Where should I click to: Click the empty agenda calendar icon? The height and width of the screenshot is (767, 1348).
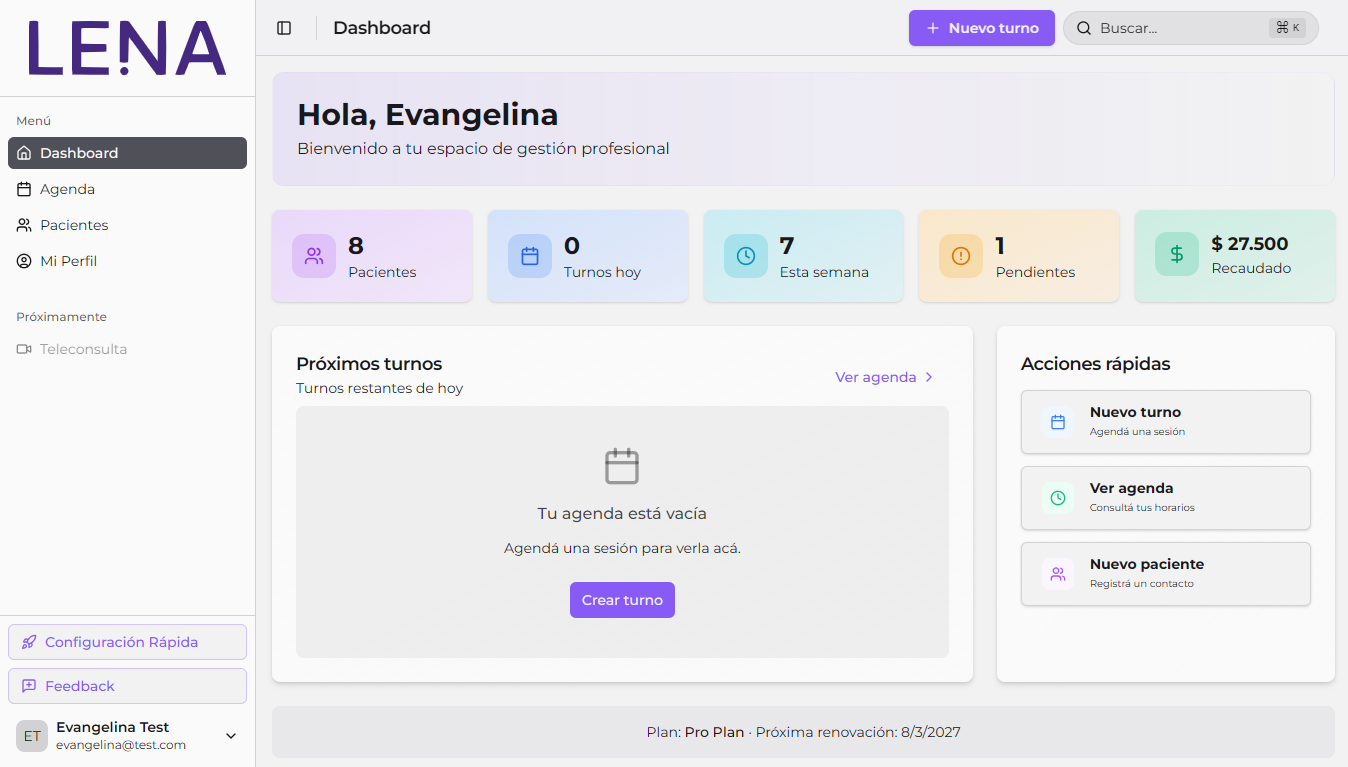tap(622, 466)
